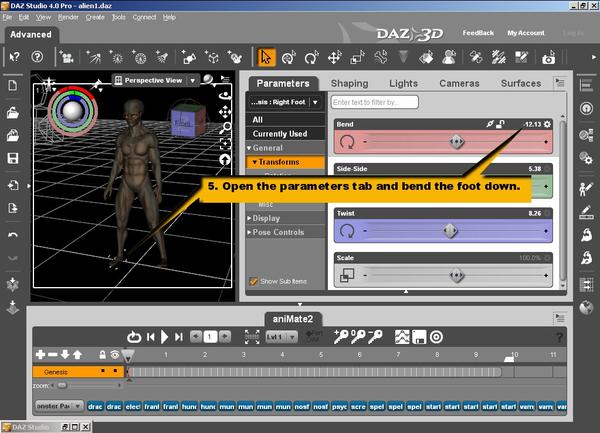Click the question mark help icon

37,57
